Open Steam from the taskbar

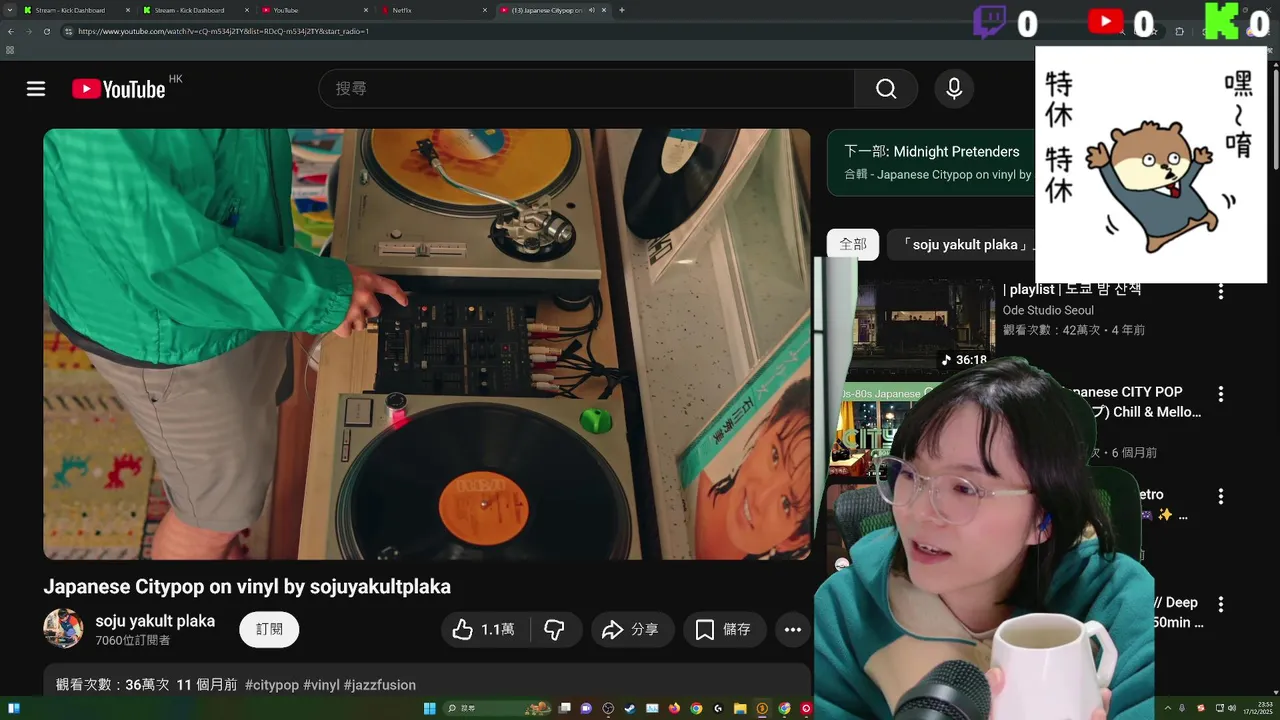coord(630,708)
